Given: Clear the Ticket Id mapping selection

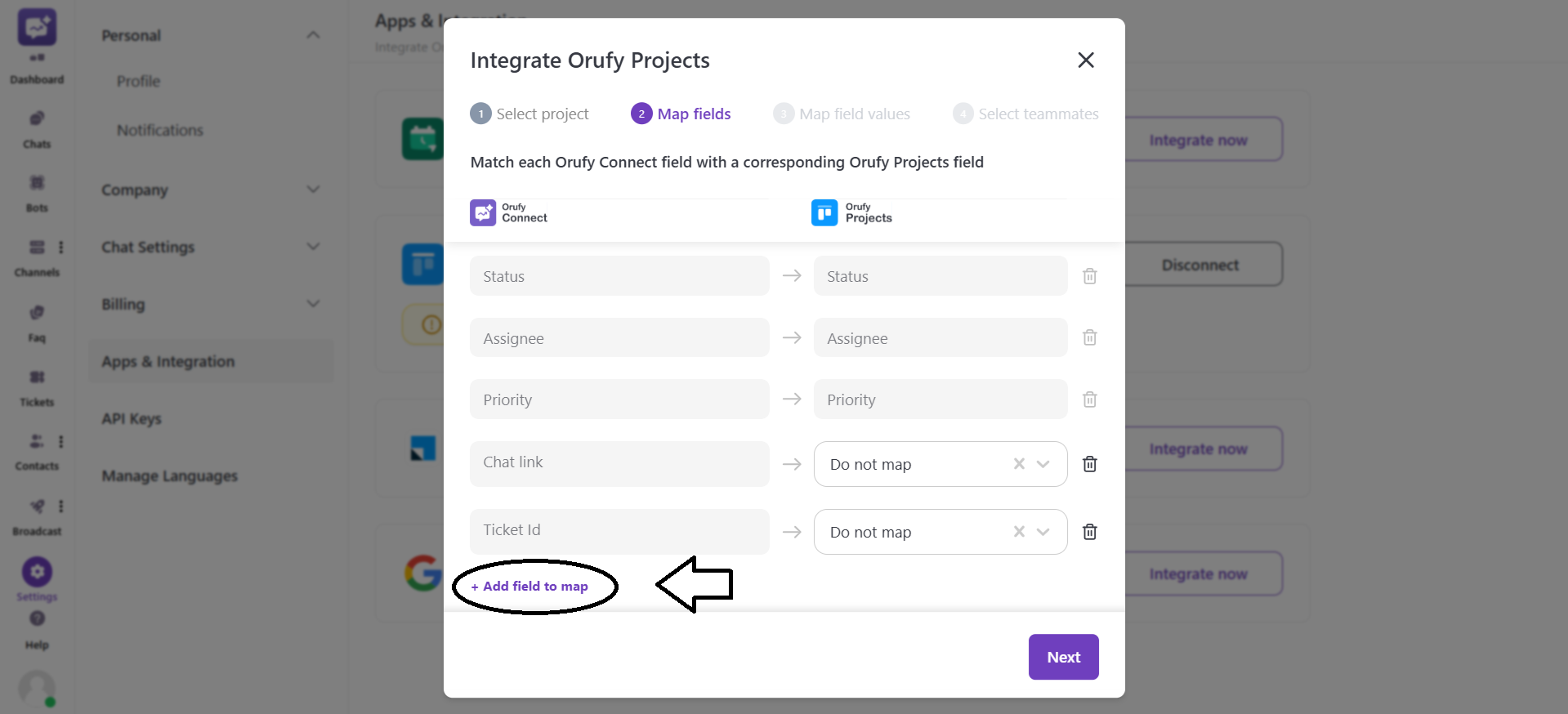Looking at the screenshot, I should click(1019, 532).
